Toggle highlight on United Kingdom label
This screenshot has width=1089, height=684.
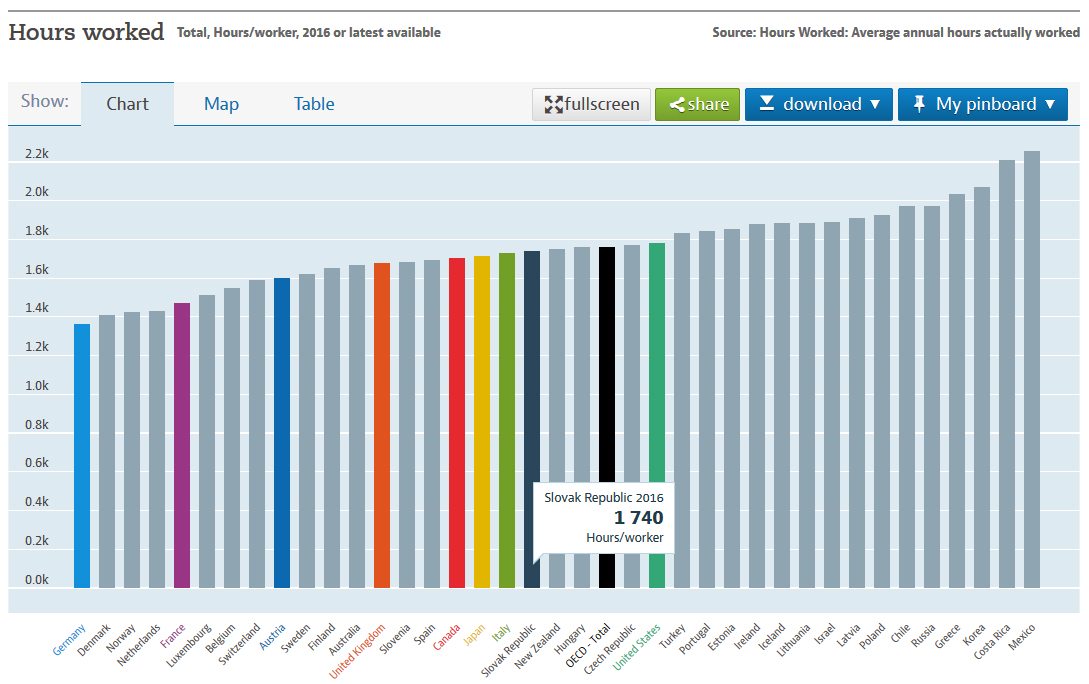(359, 650)
